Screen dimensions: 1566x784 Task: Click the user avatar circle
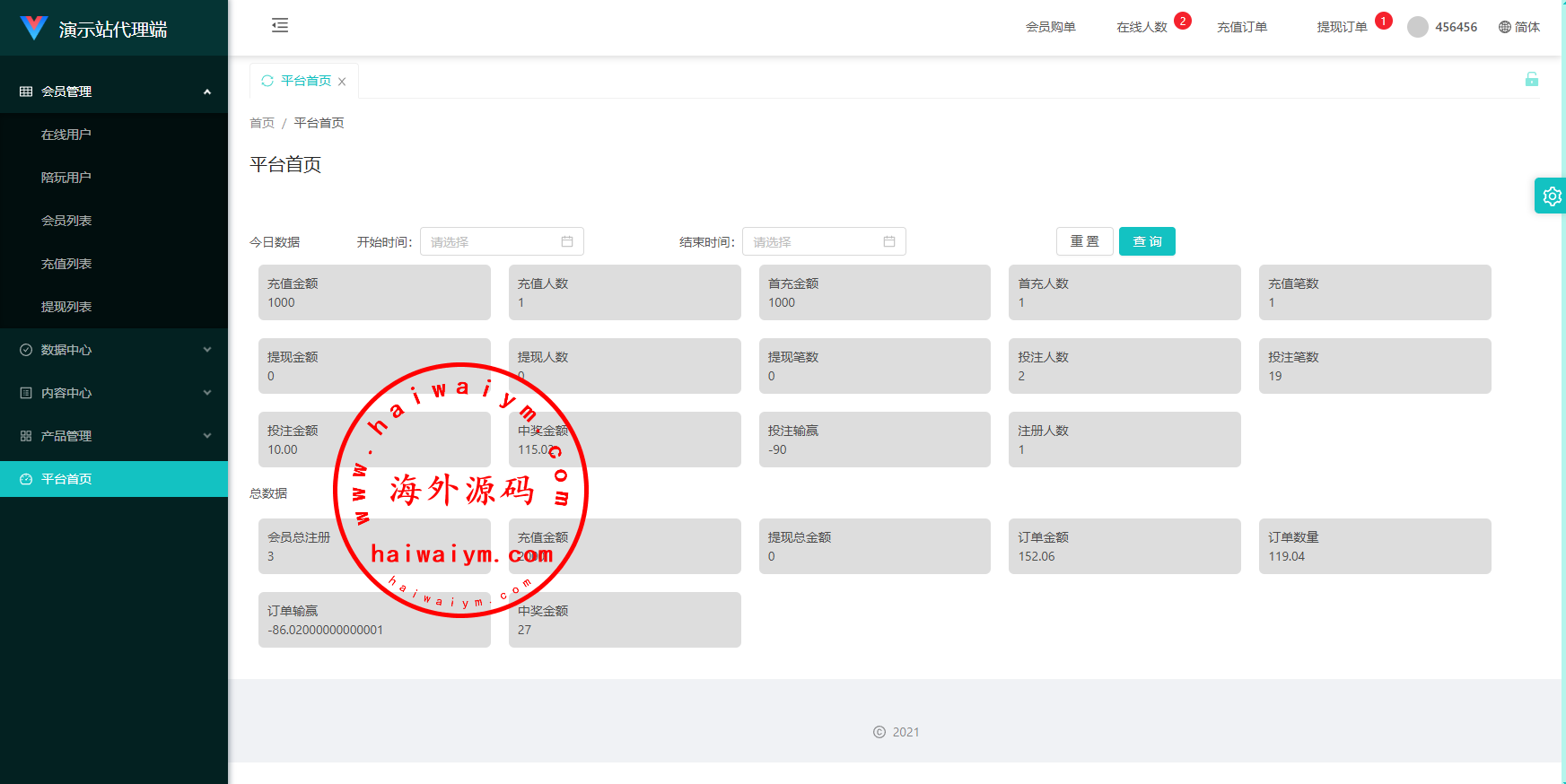point(1417,27)
